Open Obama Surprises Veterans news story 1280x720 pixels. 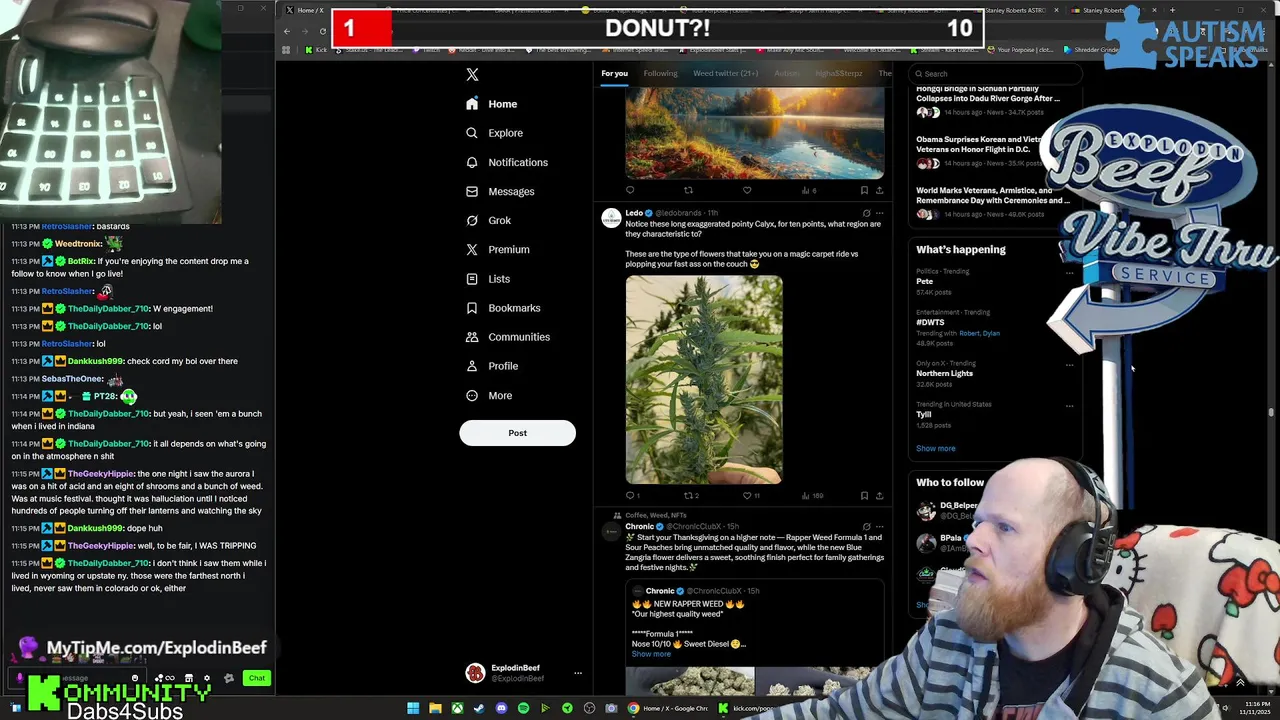coord(980,150)
